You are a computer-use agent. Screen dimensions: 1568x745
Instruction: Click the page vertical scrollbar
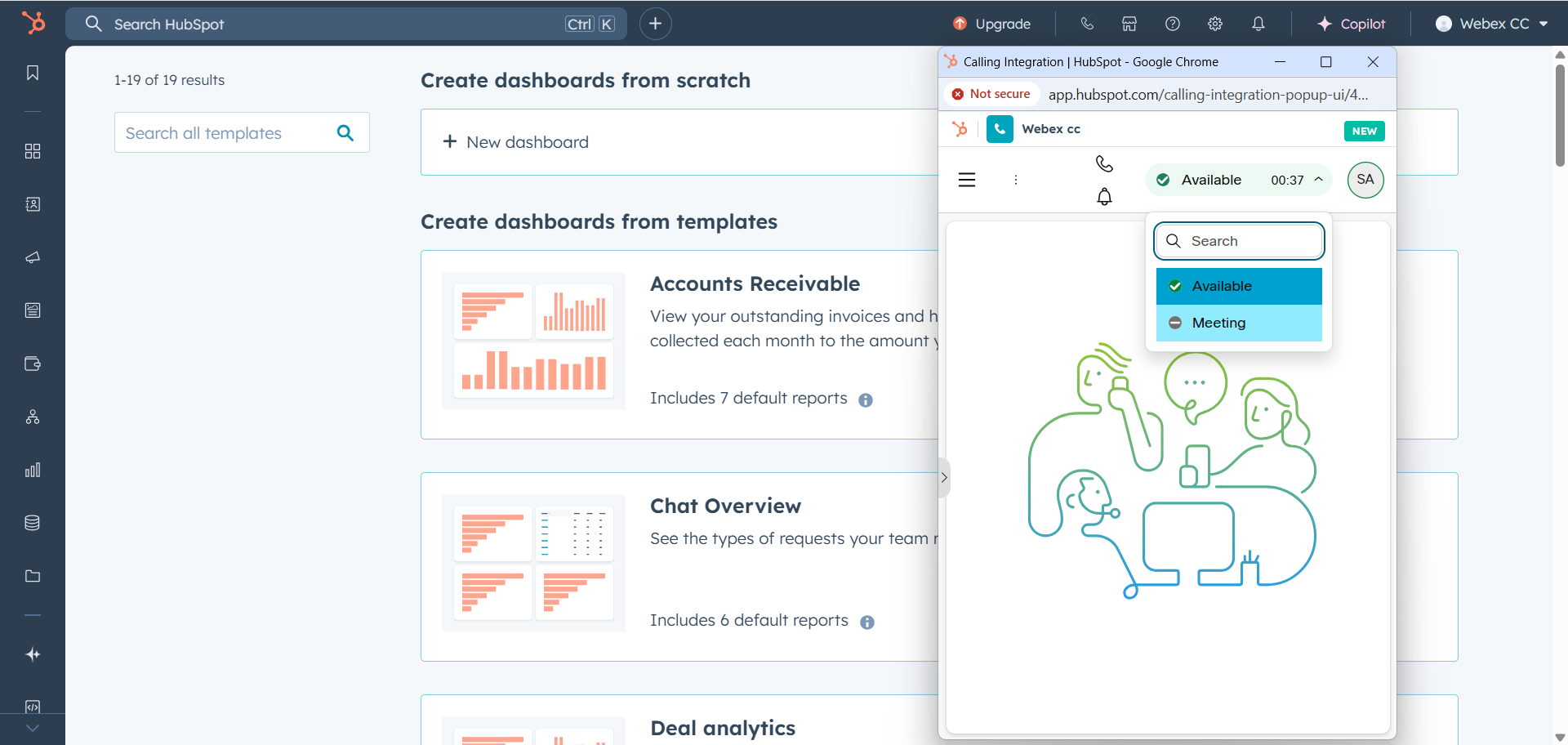[1560, 114]
